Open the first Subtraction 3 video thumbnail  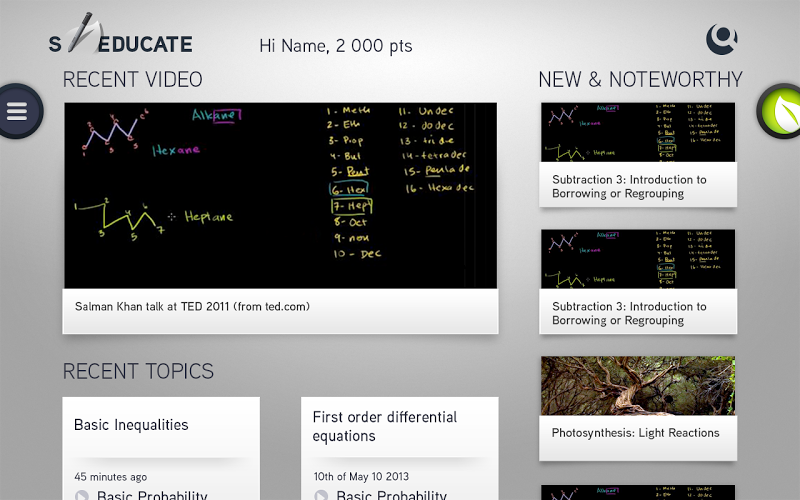638,132
